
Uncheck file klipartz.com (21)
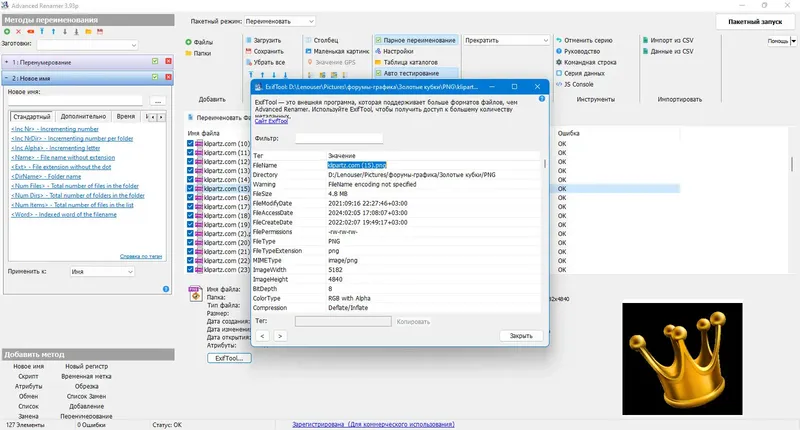click(x=190, y=251)
